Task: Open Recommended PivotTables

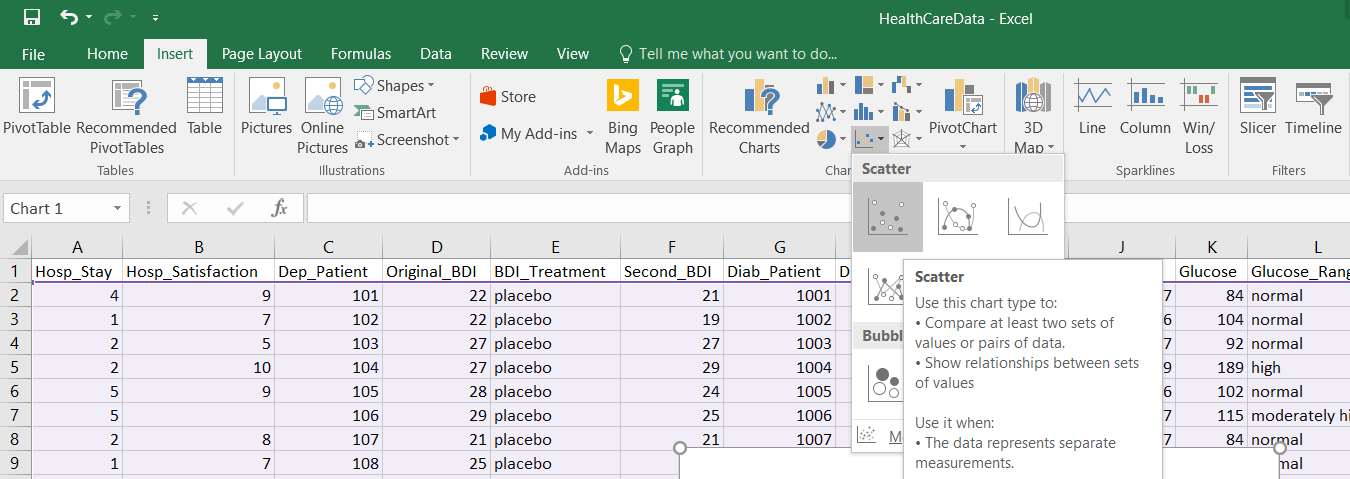Action: pyautogui.click(x=126, y=118)
